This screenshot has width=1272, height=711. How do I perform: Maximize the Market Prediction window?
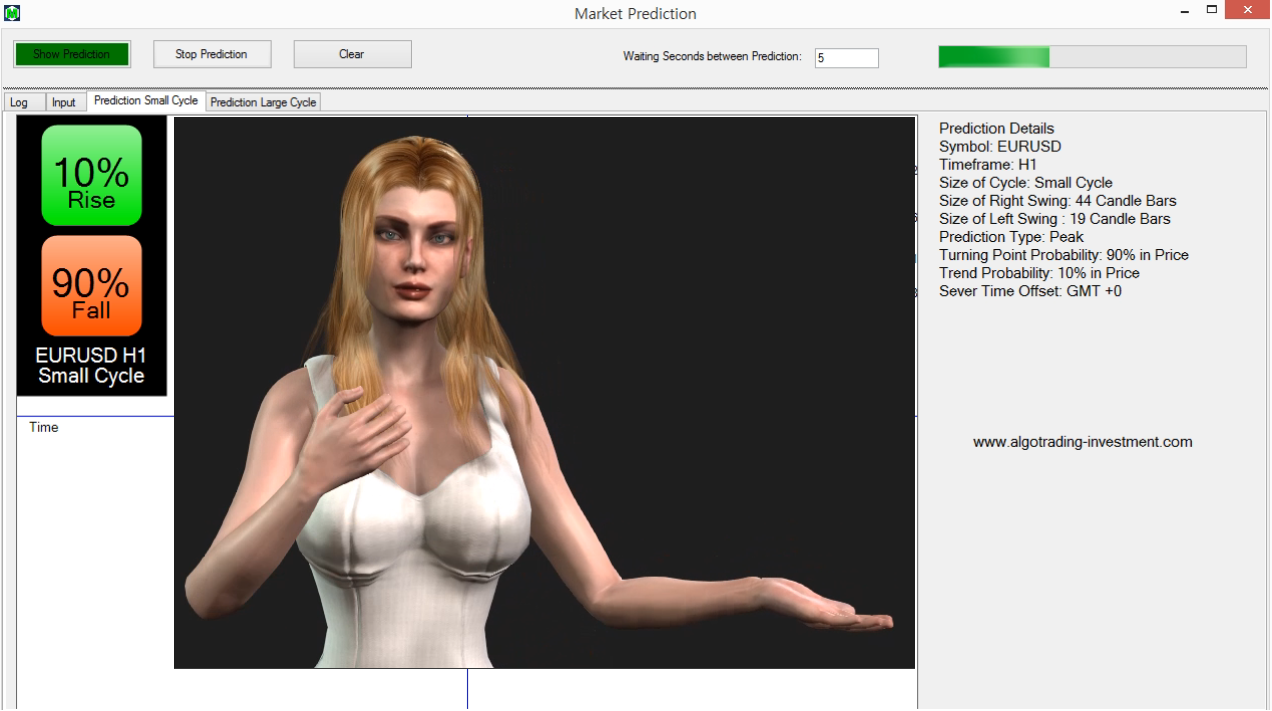1212,10
